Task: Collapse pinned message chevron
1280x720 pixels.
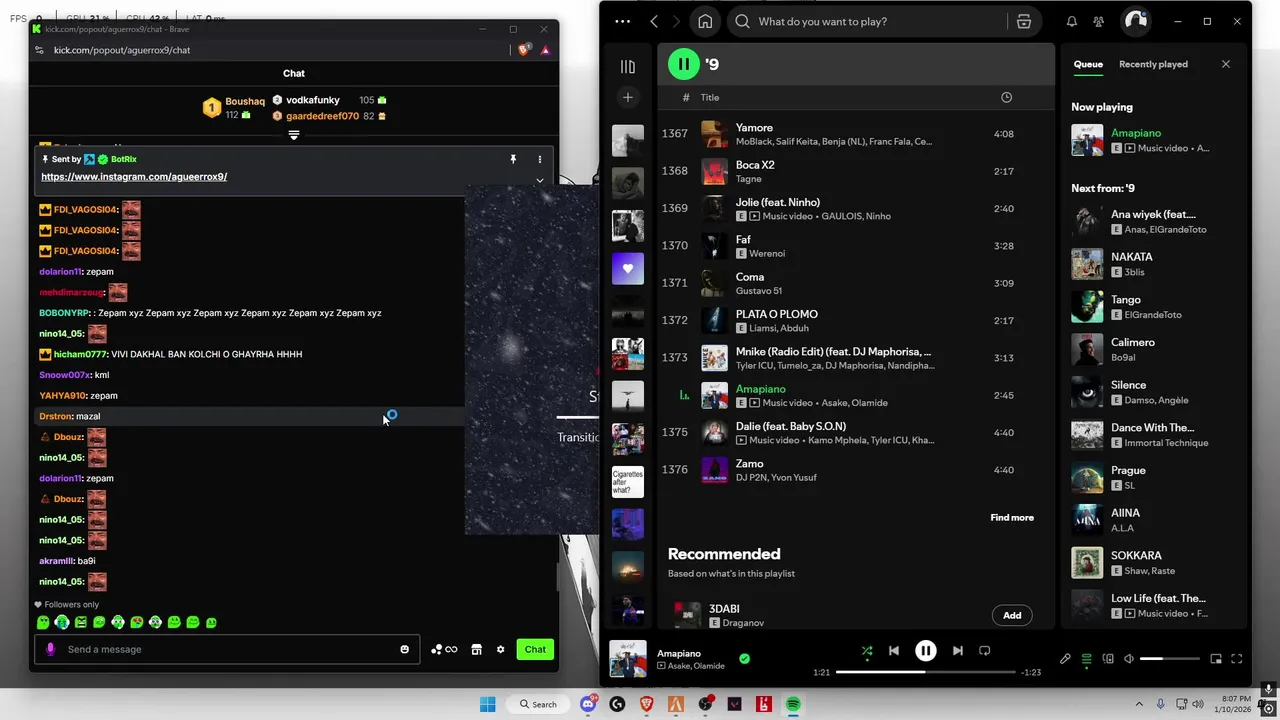Action: [540, 181]
